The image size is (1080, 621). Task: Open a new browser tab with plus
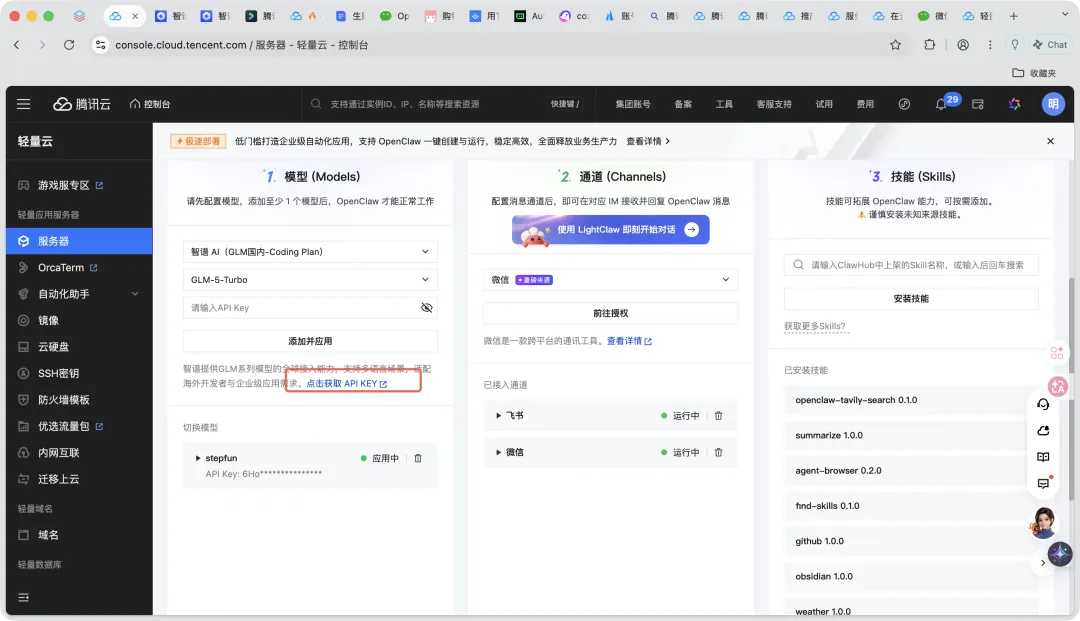pyautogui.click(x=1013, y=15)
